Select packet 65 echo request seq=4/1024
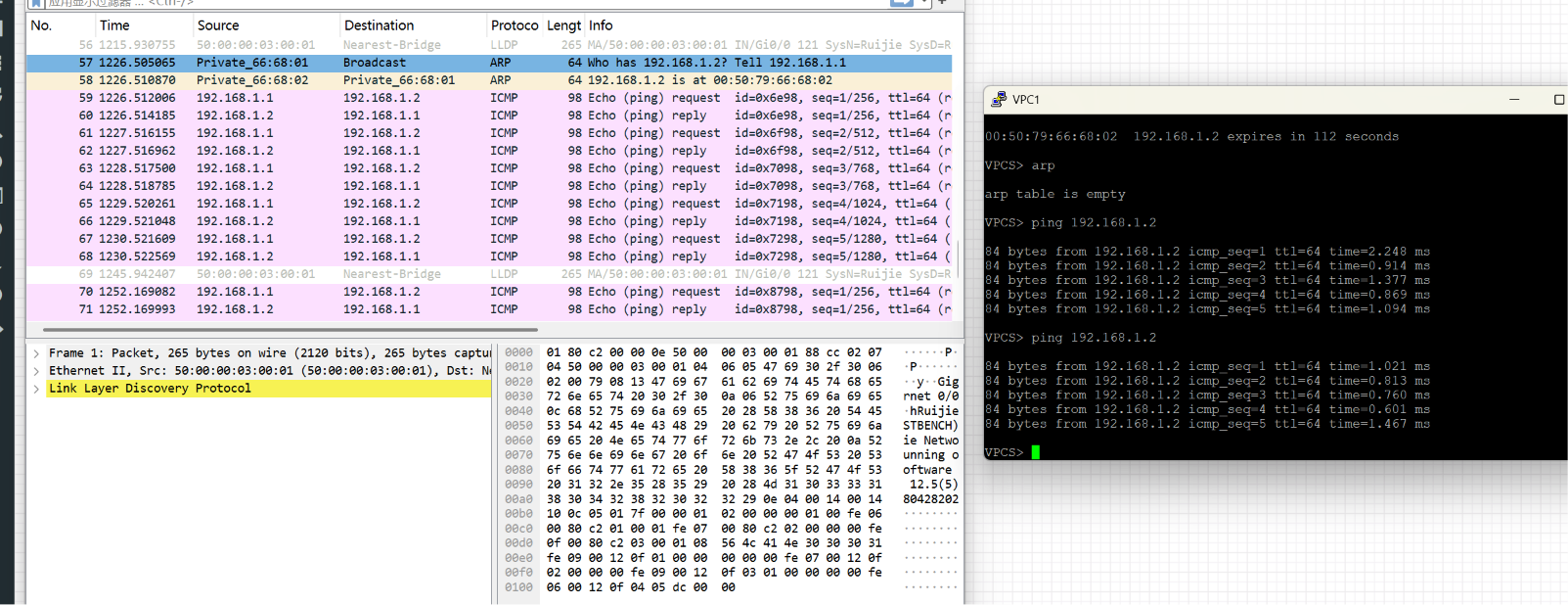 click(489, 204)
